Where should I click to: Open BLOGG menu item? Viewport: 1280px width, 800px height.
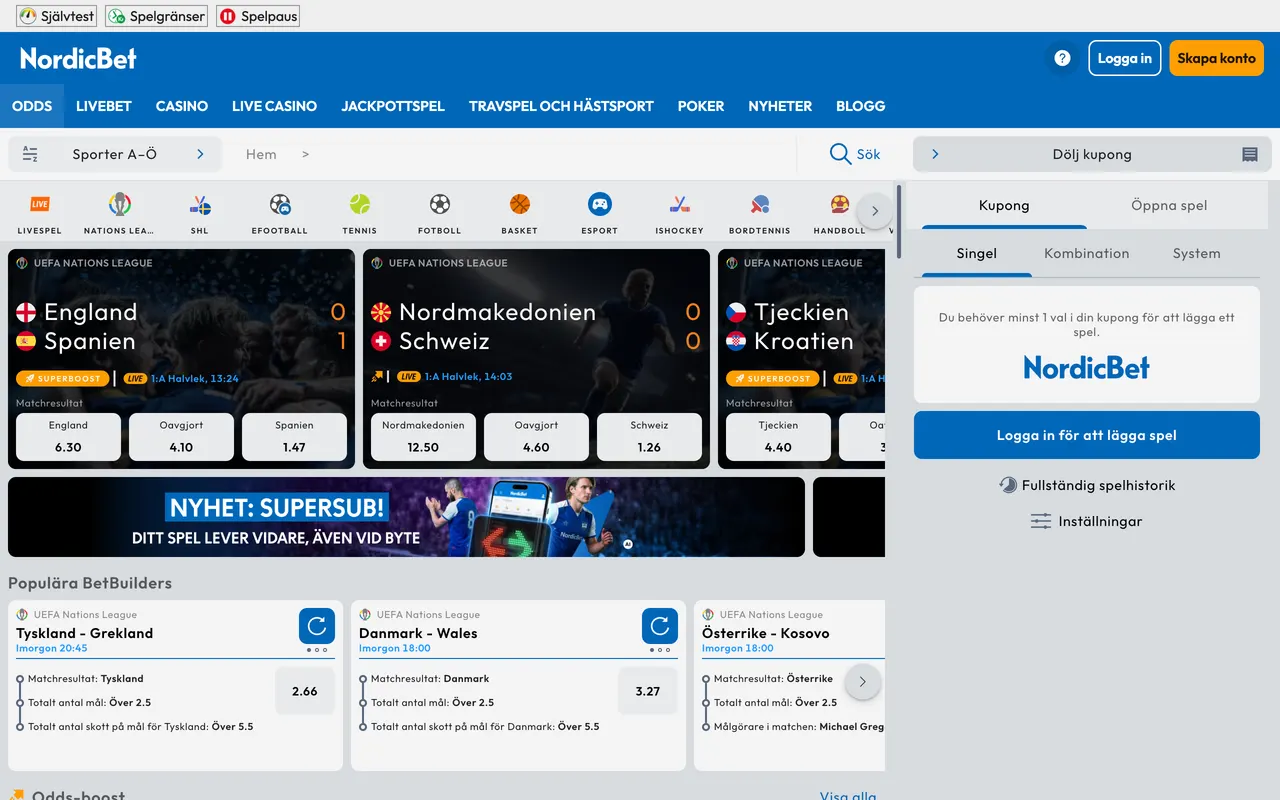coord(861,106)
